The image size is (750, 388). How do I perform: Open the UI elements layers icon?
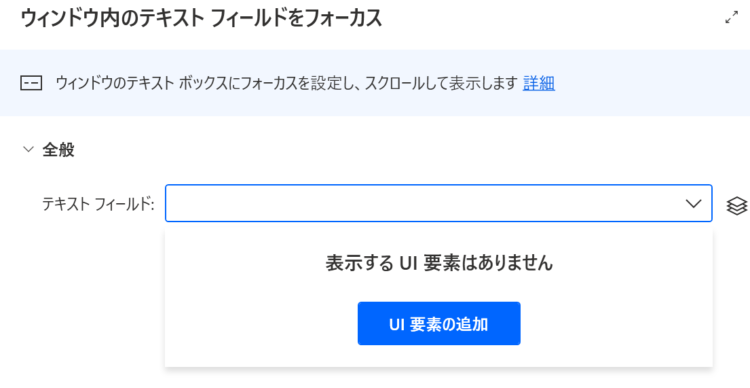(736, 206)
